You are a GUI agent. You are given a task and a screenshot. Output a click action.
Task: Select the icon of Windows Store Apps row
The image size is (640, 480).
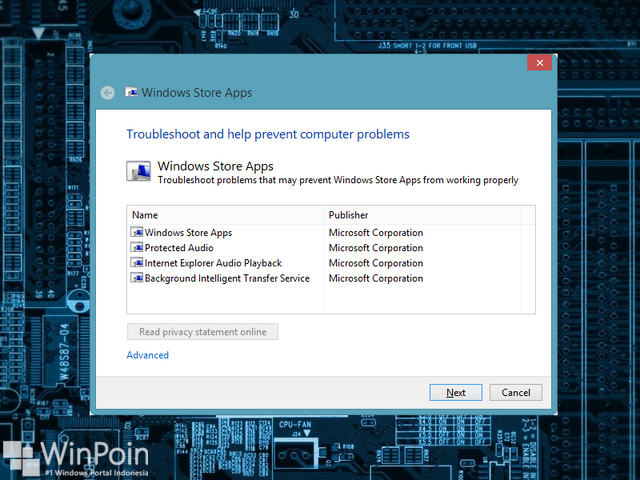(137, 232)
